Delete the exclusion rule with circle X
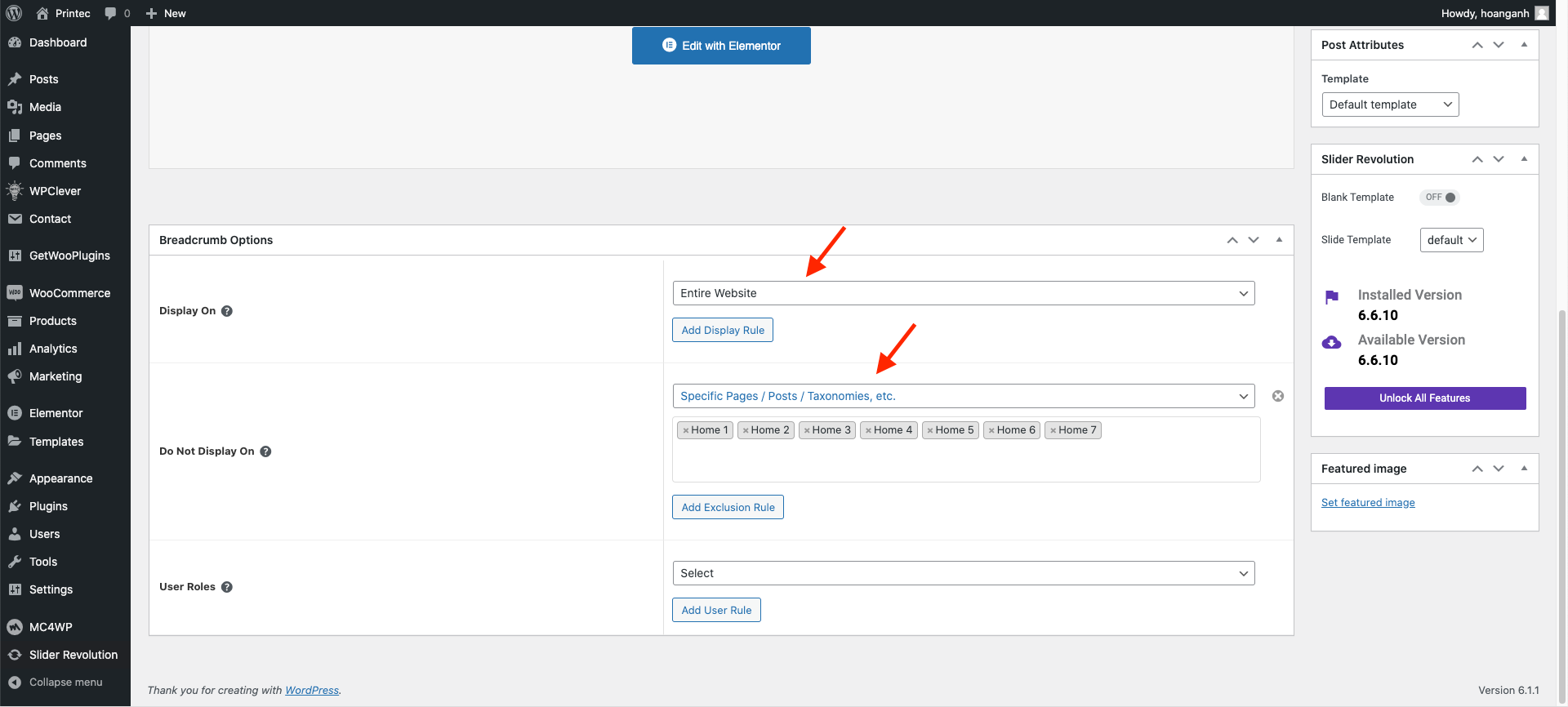 [x=1278, y=396]
